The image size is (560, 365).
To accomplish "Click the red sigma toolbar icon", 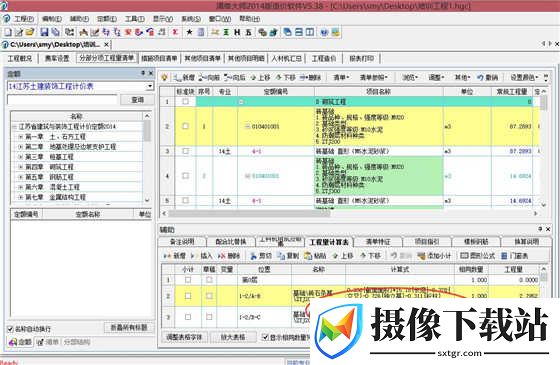I will coord(175,32).
